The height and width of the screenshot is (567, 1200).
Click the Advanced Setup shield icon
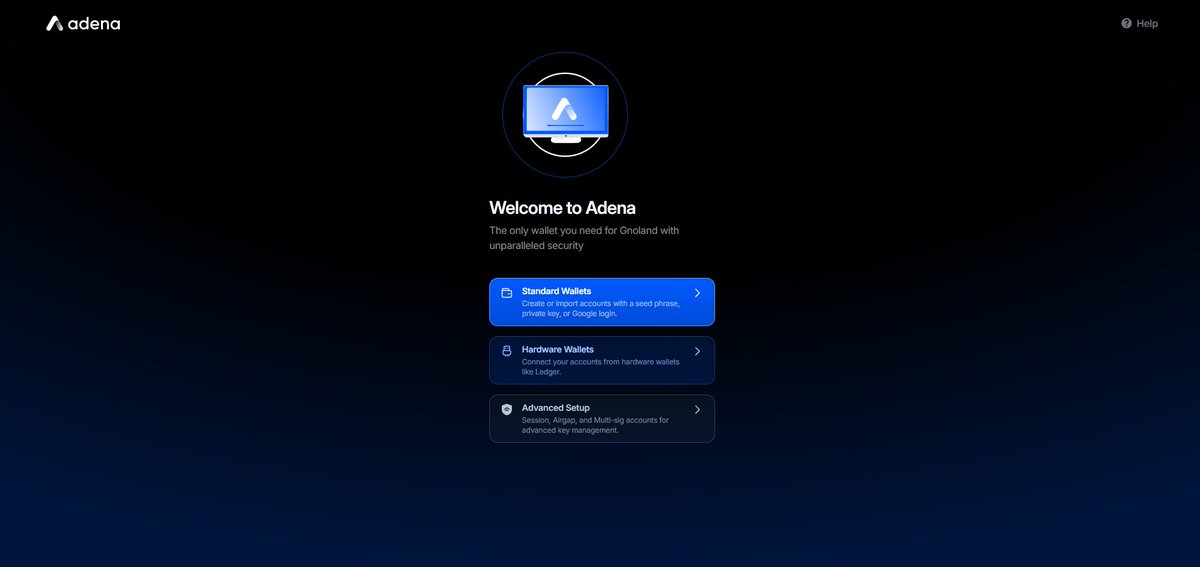pos(507,409)
